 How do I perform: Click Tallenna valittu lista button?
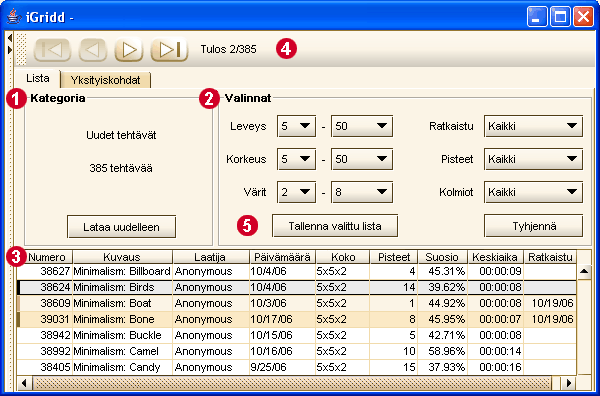[335, 226]
